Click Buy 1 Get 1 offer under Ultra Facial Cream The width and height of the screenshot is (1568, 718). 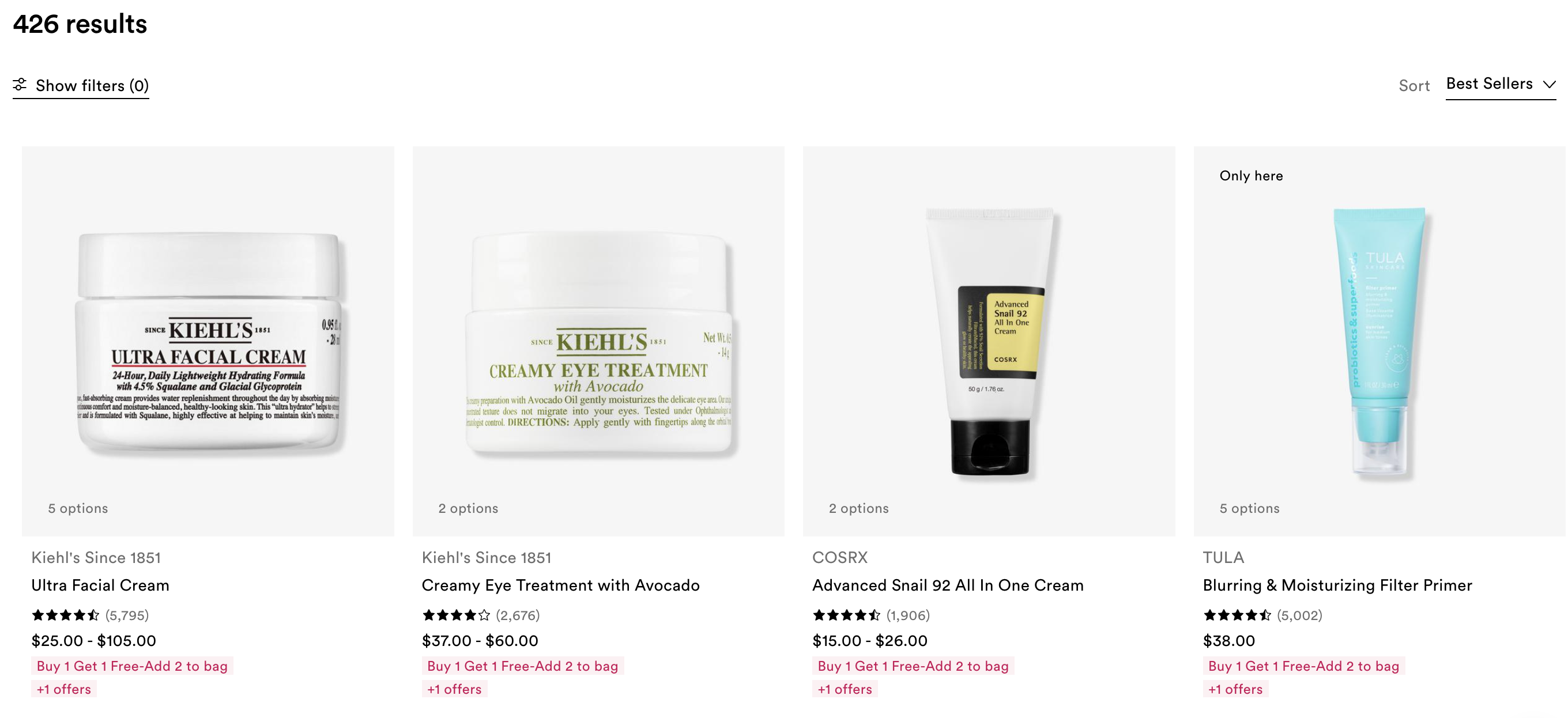132,666
